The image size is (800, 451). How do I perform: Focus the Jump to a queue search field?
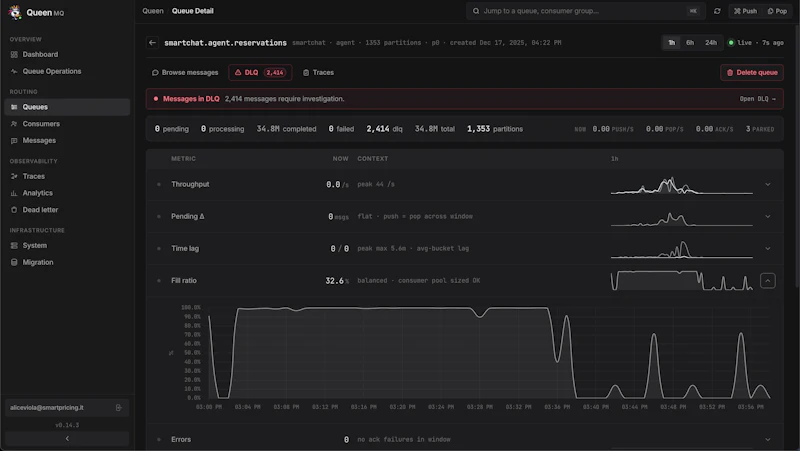coord(585,11)
